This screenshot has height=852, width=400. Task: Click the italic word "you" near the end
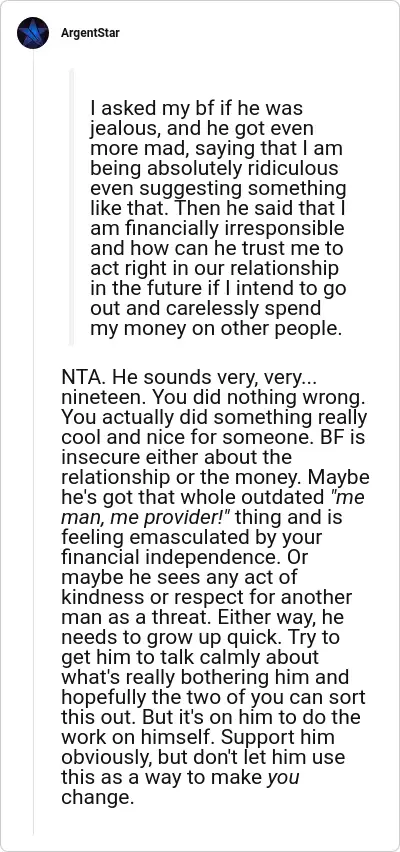pos(283,778)
